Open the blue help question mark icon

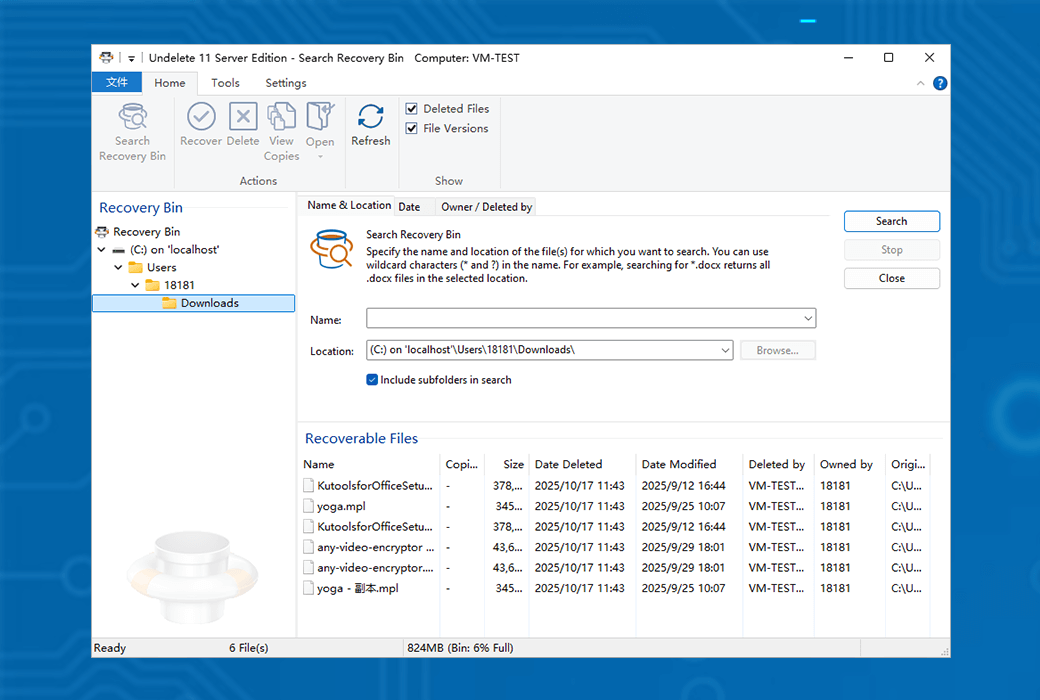pos(940,83)
